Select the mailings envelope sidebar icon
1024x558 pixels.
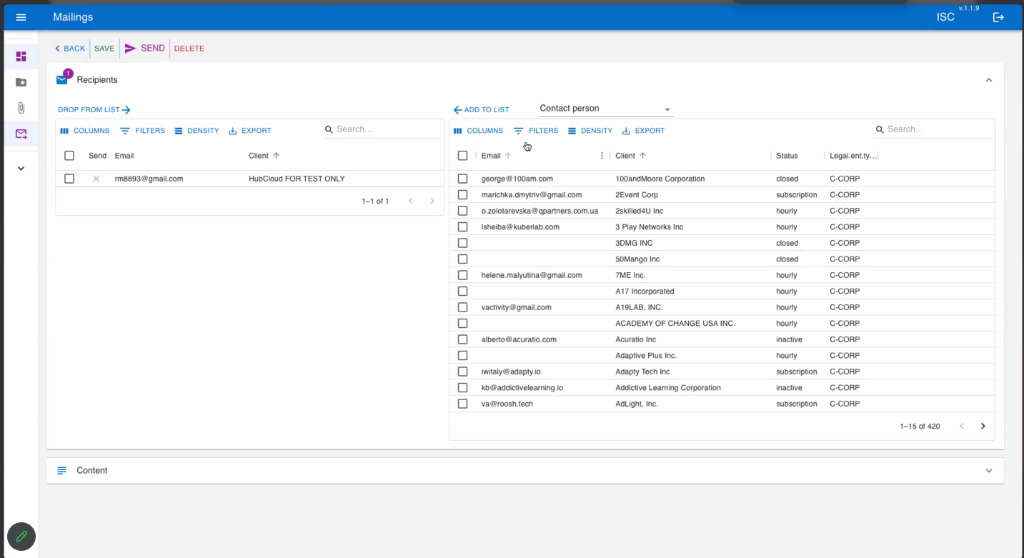tap(21, 134)
